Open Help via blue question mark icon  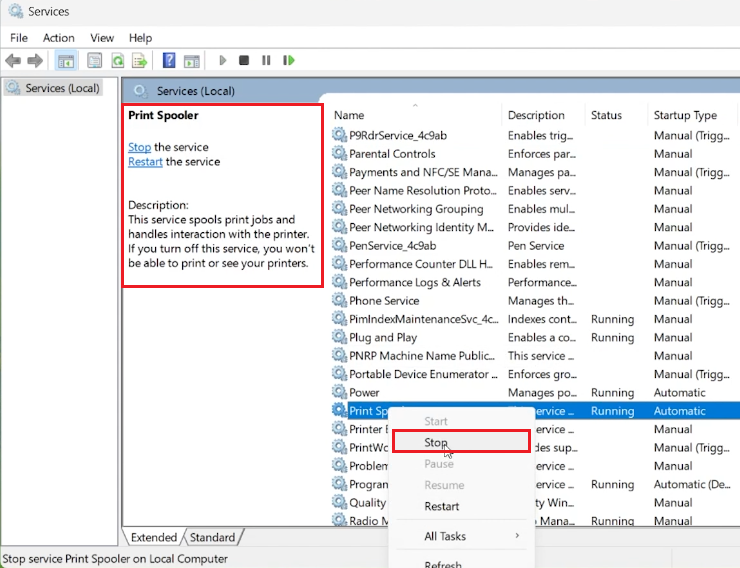(x=169, y=61)
